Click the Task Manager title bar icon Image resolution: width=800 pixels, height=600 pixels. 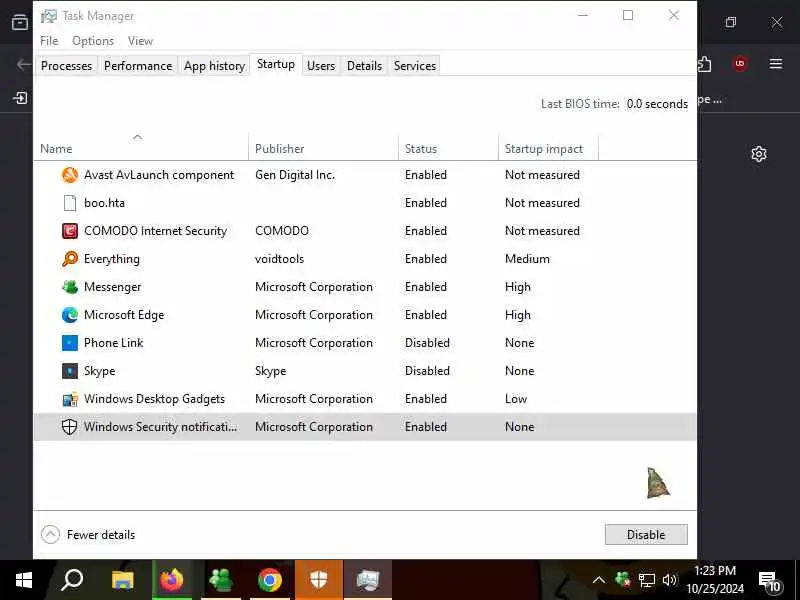49,16
